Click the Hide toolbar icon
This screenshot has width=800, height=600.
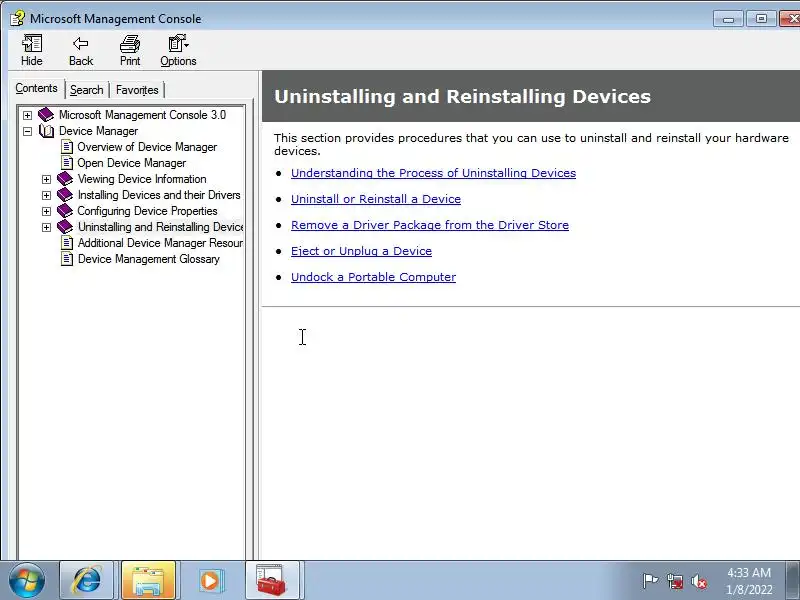point(32,50)
